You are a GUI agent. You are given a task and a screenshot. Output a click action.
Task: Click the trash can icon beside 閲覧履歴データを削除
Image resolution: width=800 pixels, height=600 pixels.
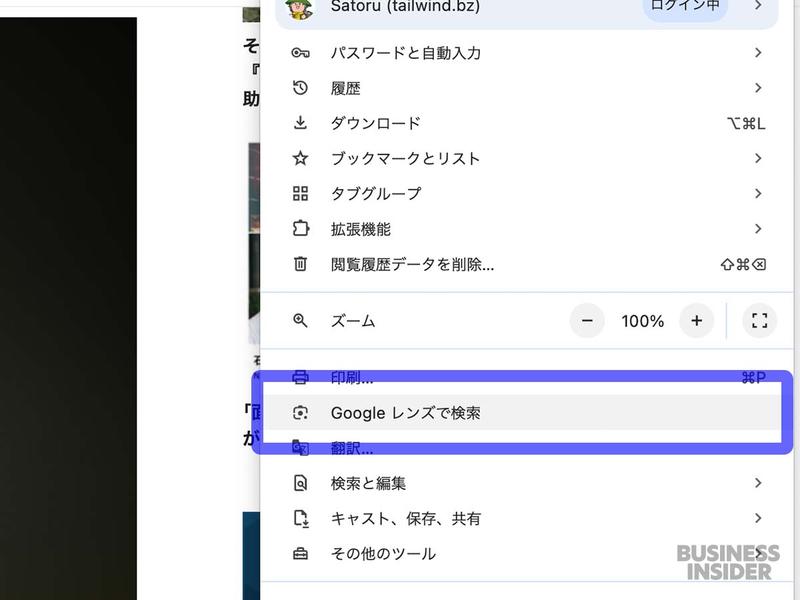[x=300, y=264]
